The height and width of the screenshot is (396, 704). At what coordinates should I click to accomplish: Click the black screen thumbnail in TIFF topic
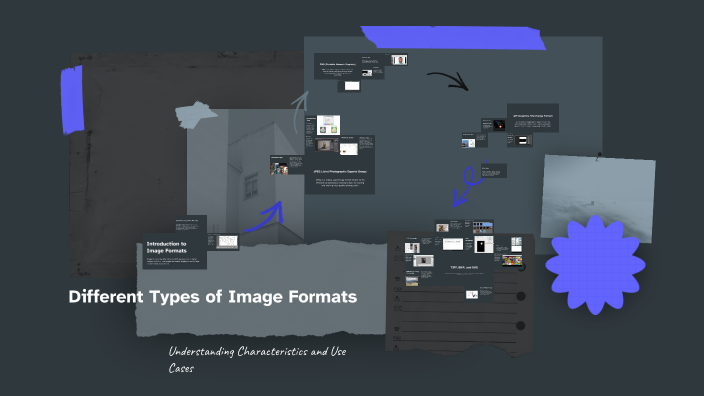tap(484, 245)
